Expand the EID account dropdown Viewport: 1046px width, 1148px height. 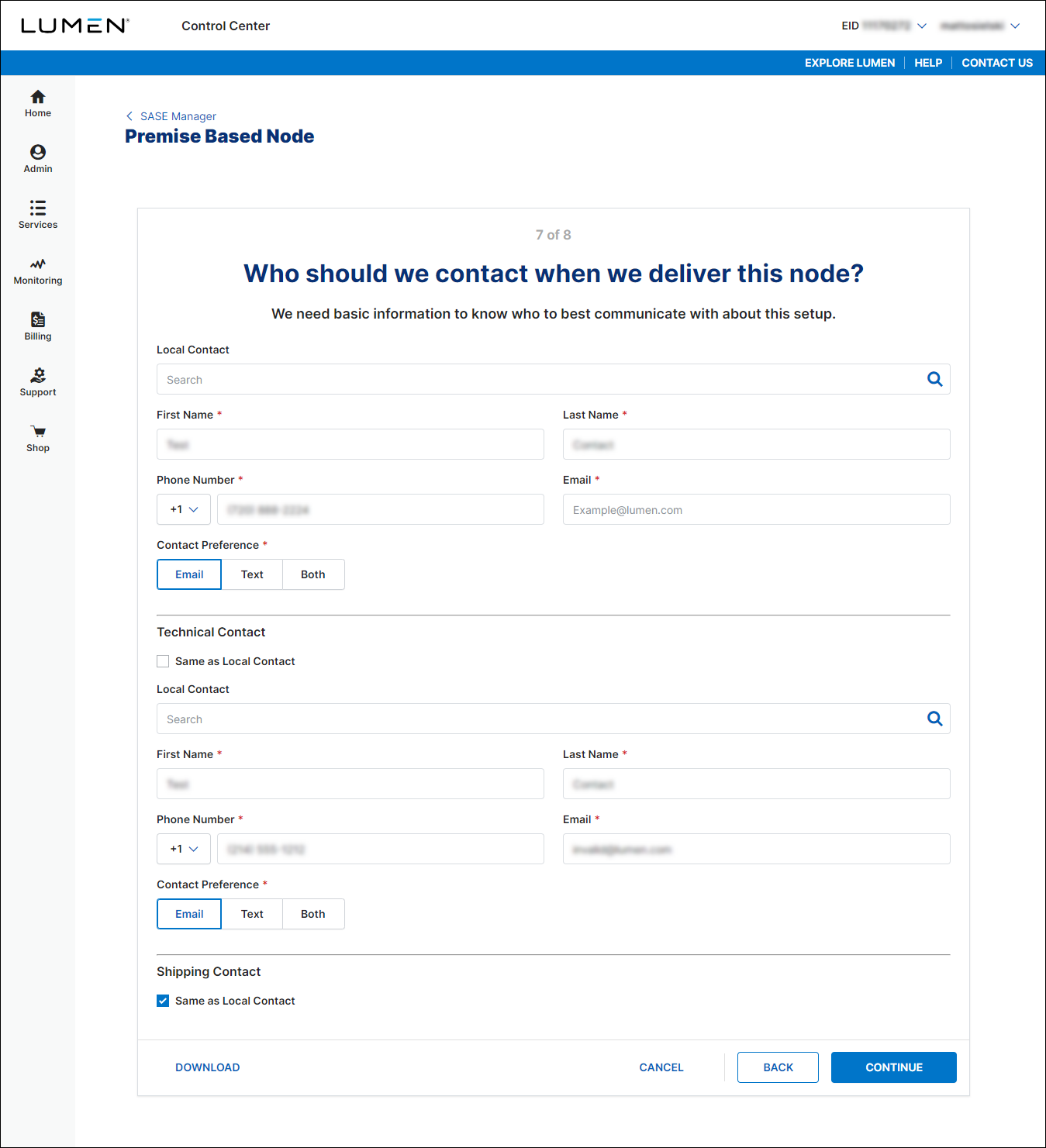click(x=884, y=26)
